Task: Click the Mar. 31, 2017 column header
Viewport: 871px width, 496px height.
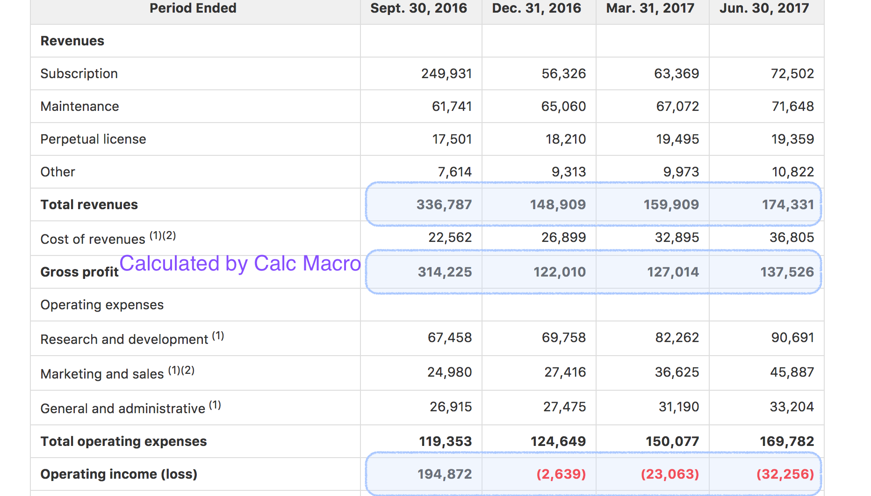Action: (x=650, y=9)
